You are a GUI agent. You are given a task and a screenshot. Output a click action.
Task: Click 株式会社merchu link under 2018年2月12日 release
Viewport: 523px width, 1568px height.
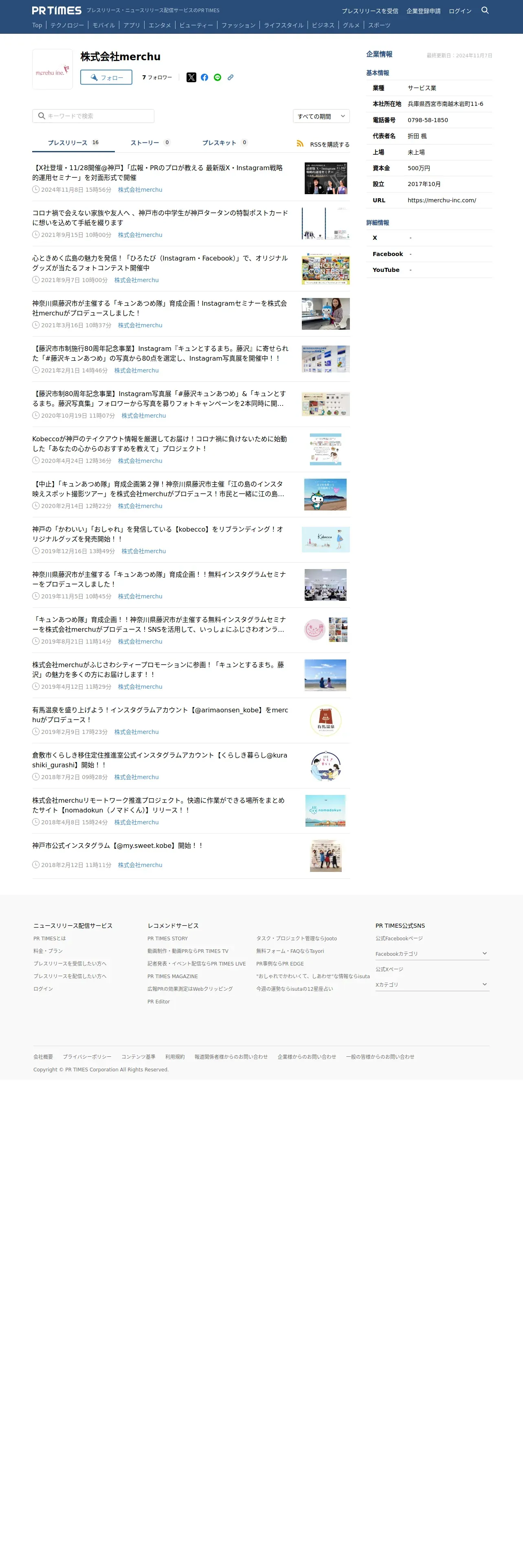[x=140, y=865]
